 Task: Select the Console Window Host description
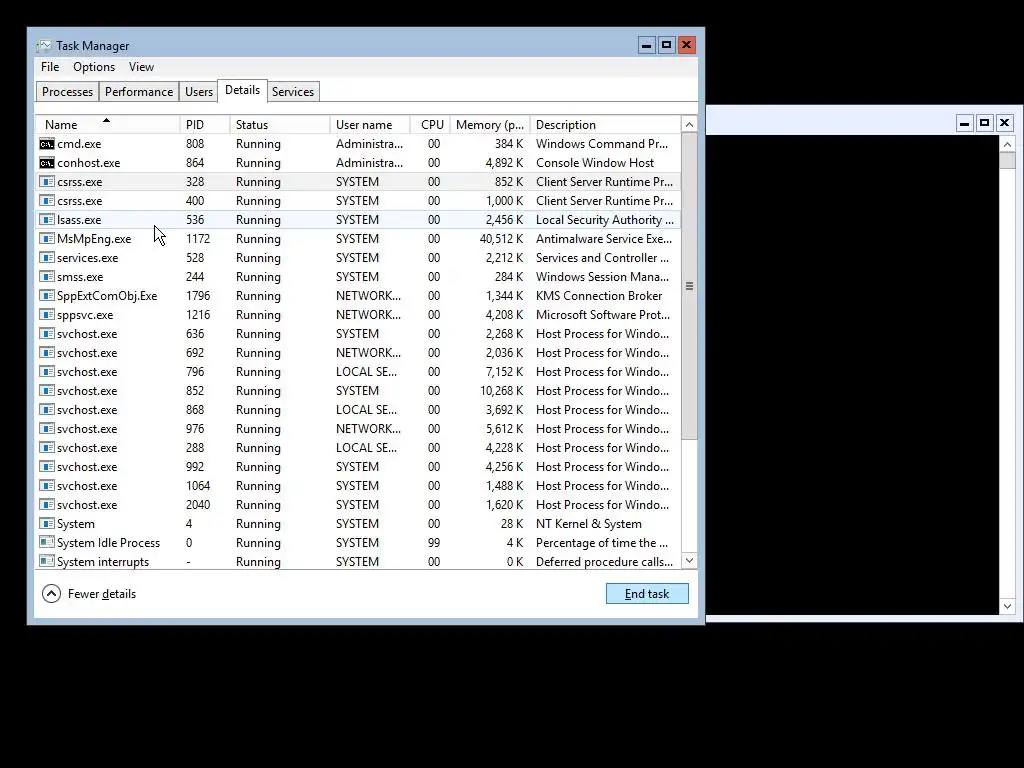tap(595, 163)
